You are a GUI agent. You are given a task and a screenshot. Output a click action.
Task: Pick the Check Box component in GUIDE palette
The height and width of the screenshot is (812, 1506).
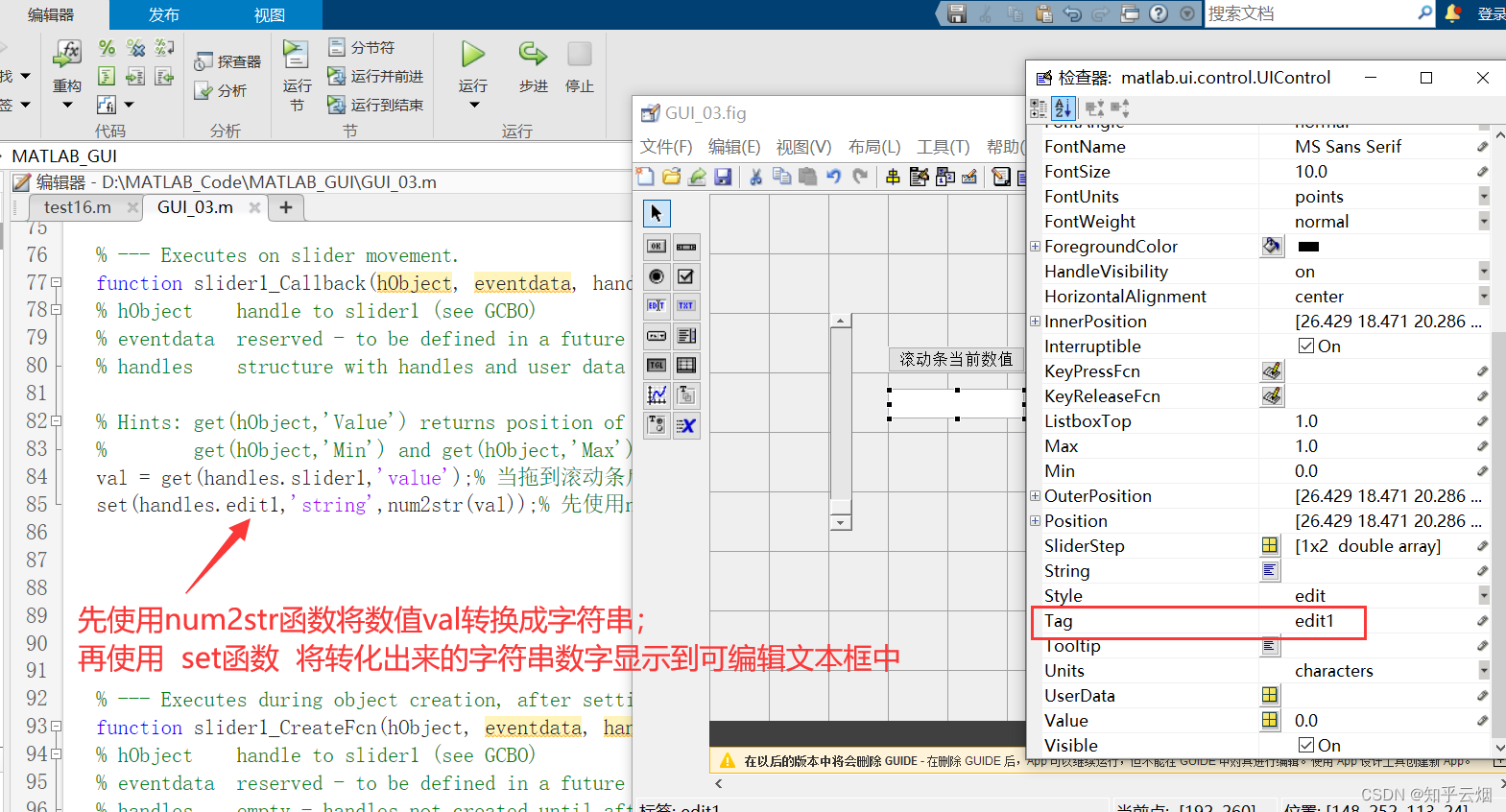[686, 276]
